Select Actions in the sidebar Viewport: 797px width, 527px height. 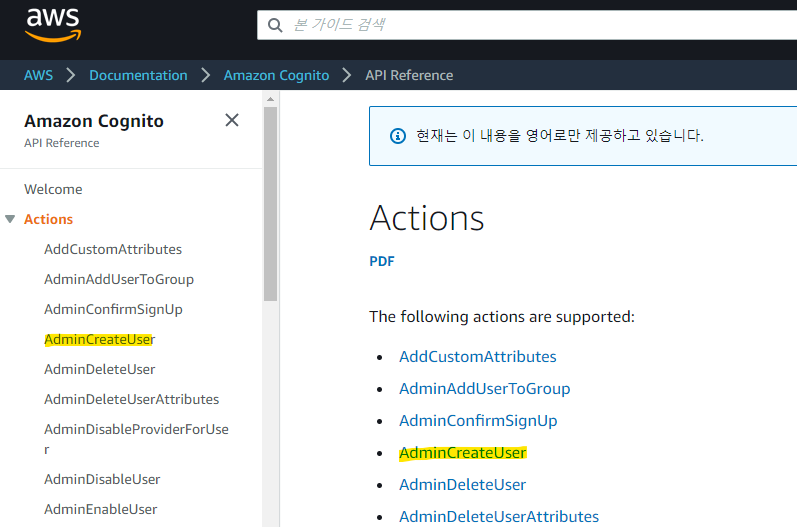tap(48, 219)
